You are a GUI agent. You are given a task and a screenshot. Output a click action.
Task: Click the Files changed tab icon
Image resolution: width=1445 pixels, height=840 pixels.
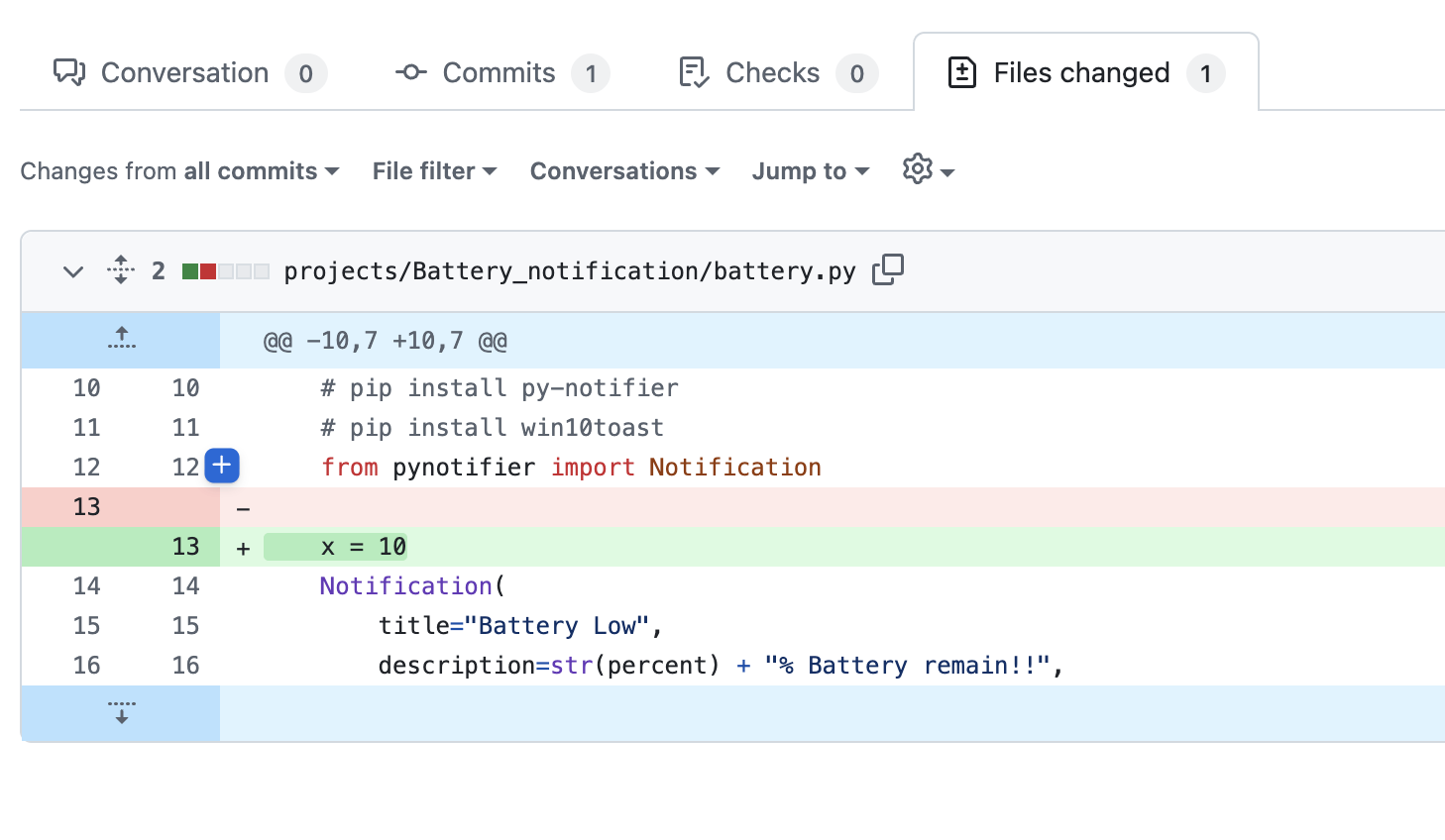pyautogui.click(x=961, y=73)
